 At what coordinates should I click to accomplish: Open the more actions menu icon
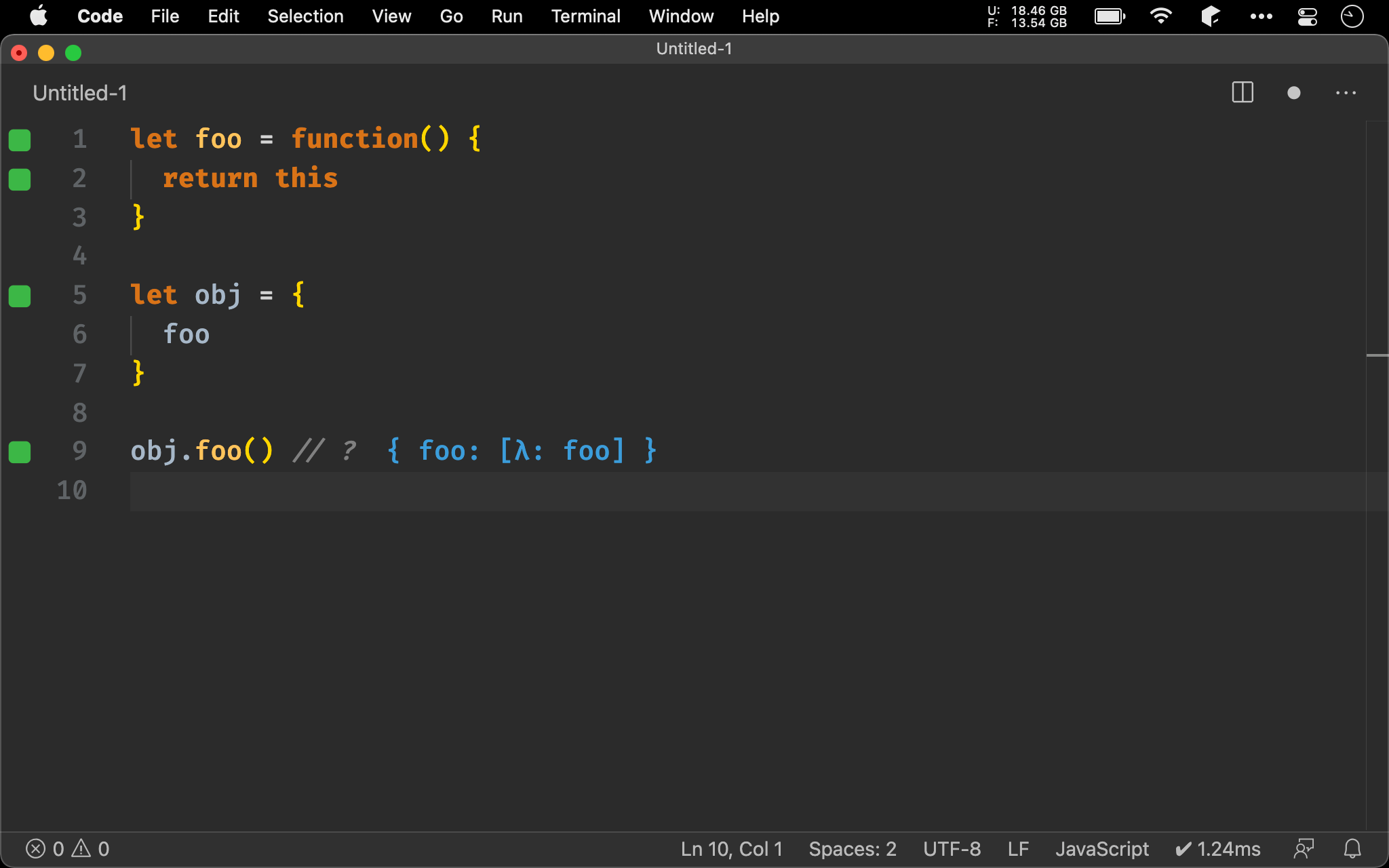(1346, 93)
